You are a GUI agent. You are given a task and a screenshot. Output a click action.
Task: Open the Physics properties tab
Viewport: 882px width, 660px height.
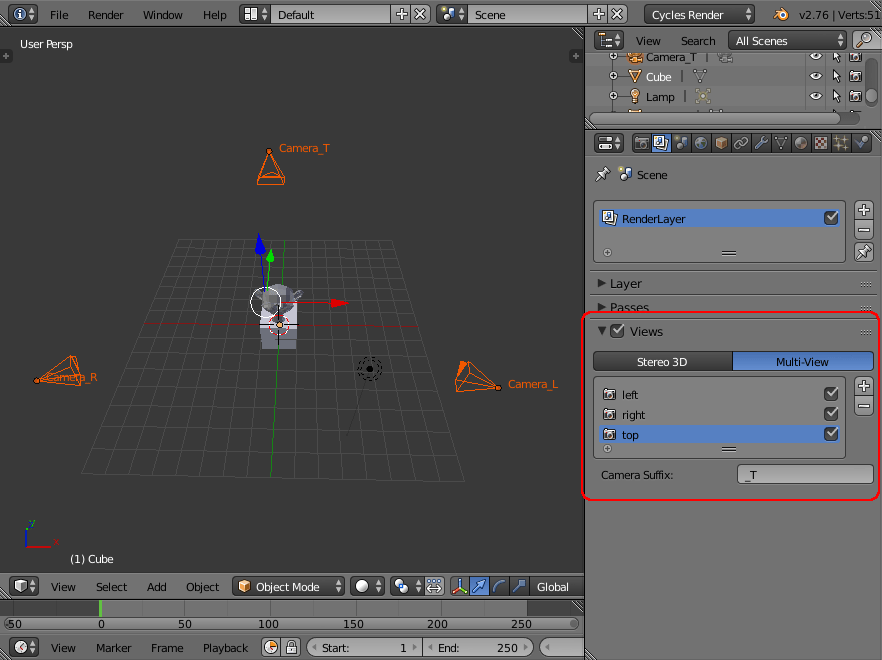click(x=861, y=143)
